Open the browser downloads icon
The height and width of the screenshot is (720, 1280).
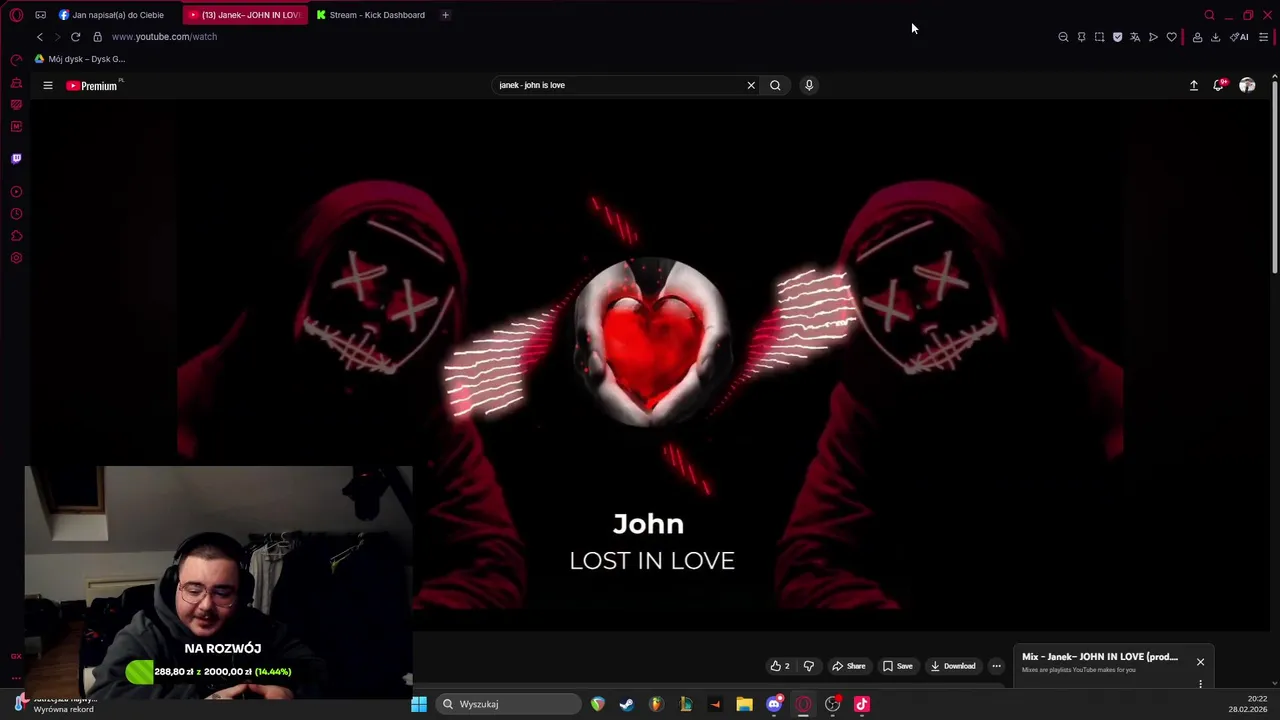(1215, 37)
